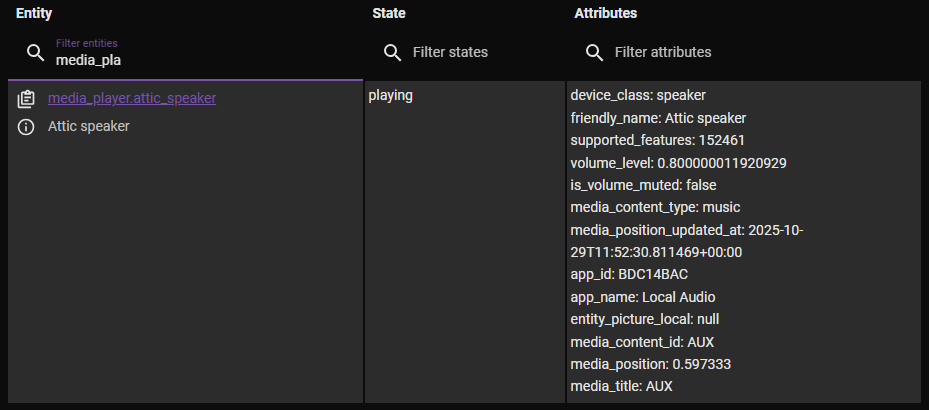The height and width of the screenshot is (410, 929).
Task: Click the is_volume_muted: false attribute
Action: pyautogui.click(x=643, y=185)
